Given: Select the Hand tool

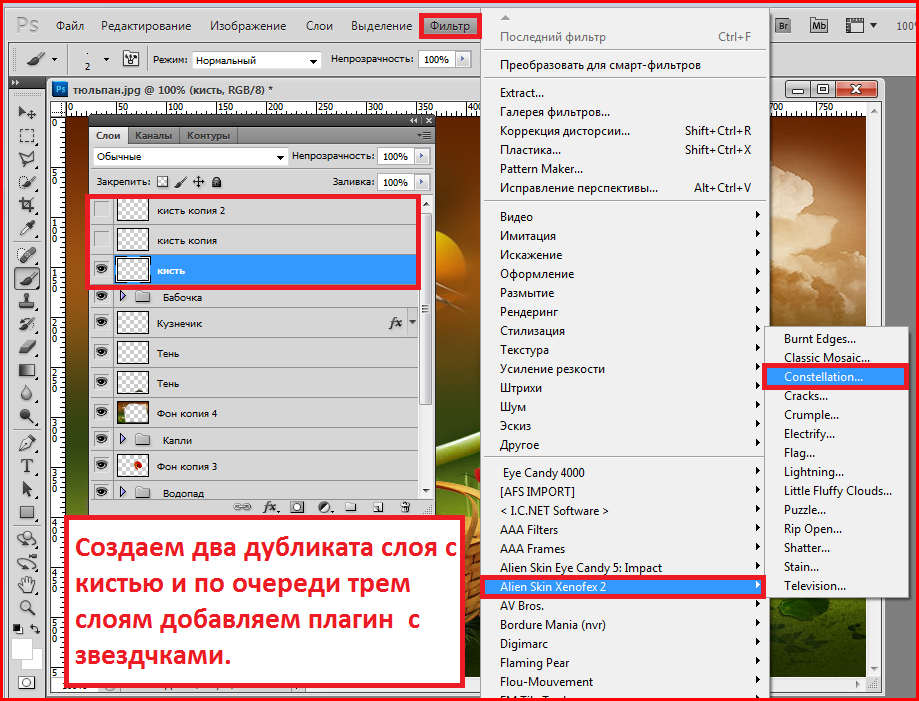Looking at the screenshot, I should click(x=26, y=584).
